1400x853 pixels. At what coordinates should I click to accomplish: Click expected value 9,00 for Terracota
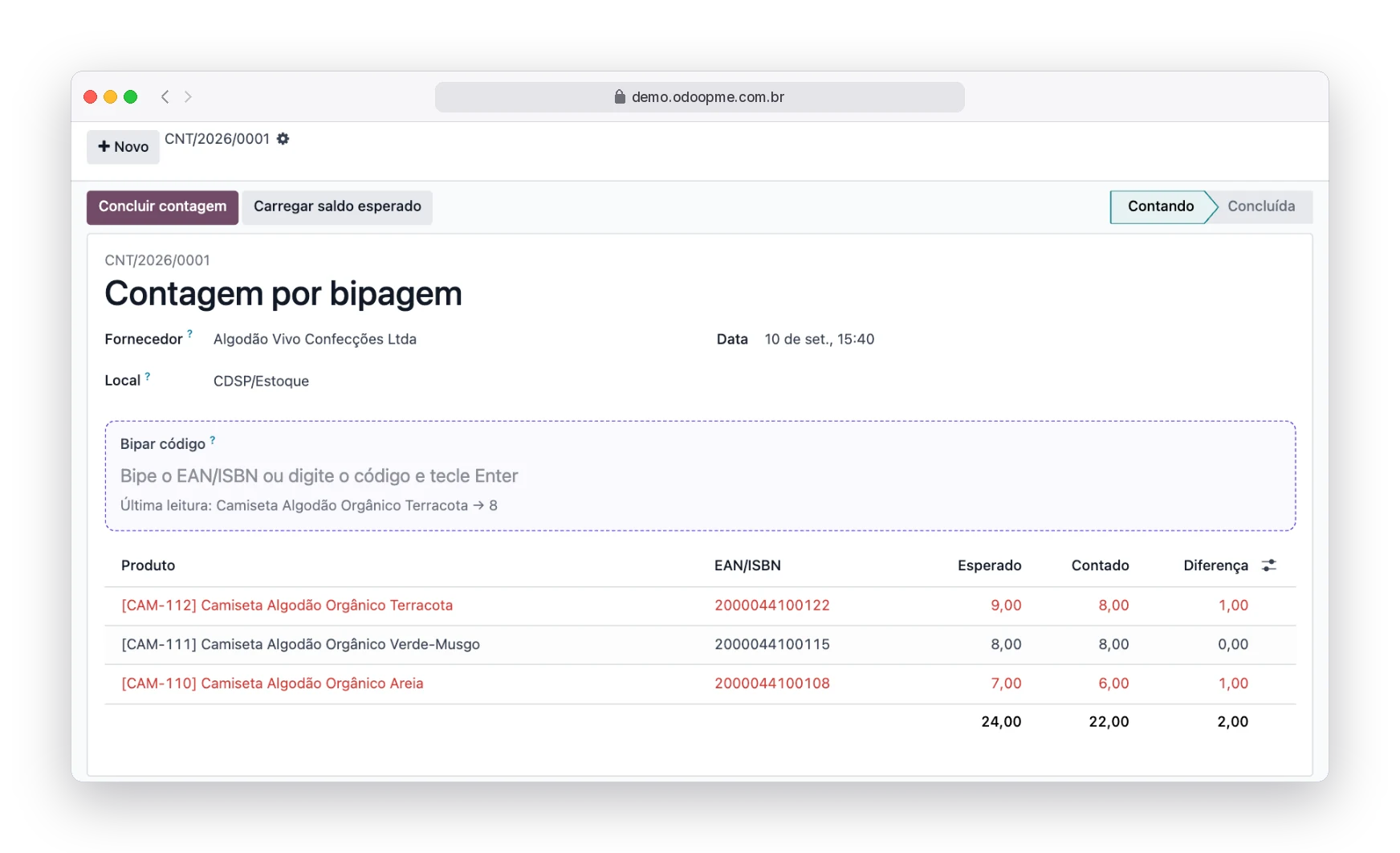point(1006,606)
